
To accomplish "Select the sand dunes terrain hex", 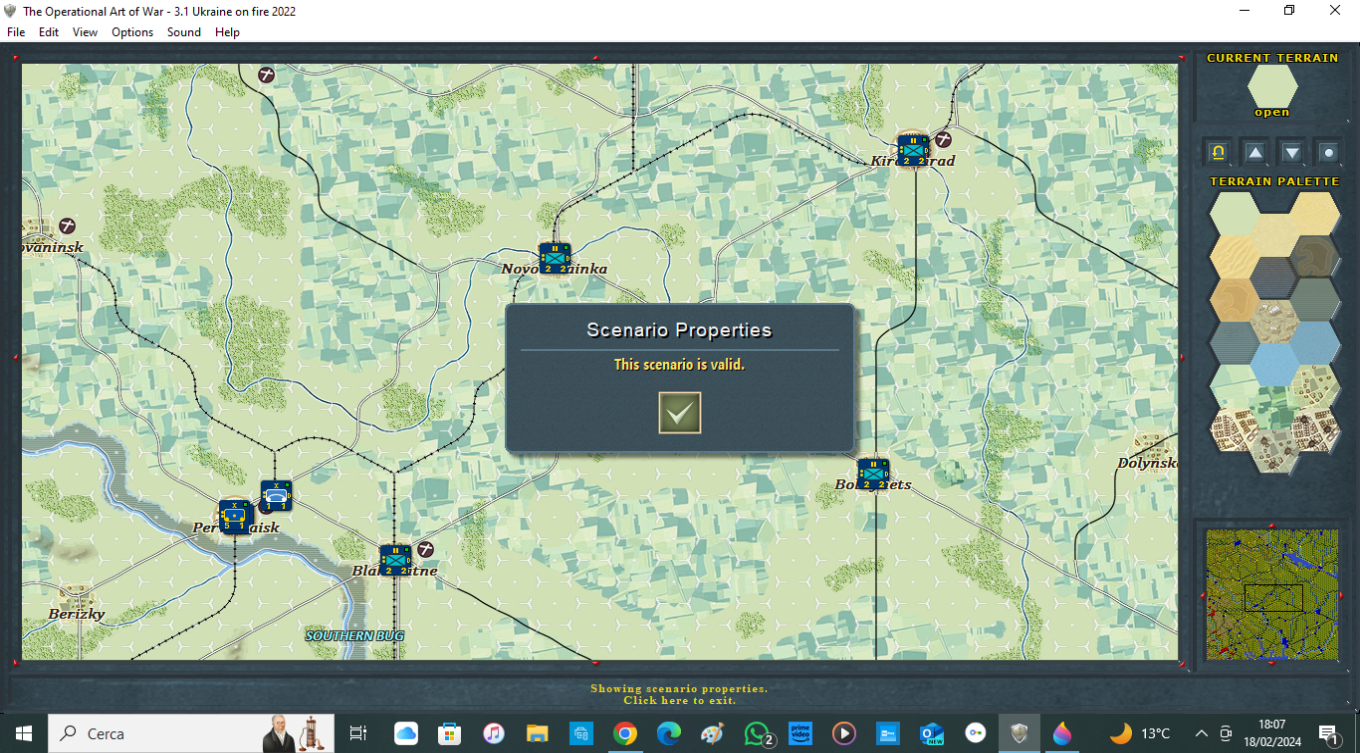I will point(1234,256).
